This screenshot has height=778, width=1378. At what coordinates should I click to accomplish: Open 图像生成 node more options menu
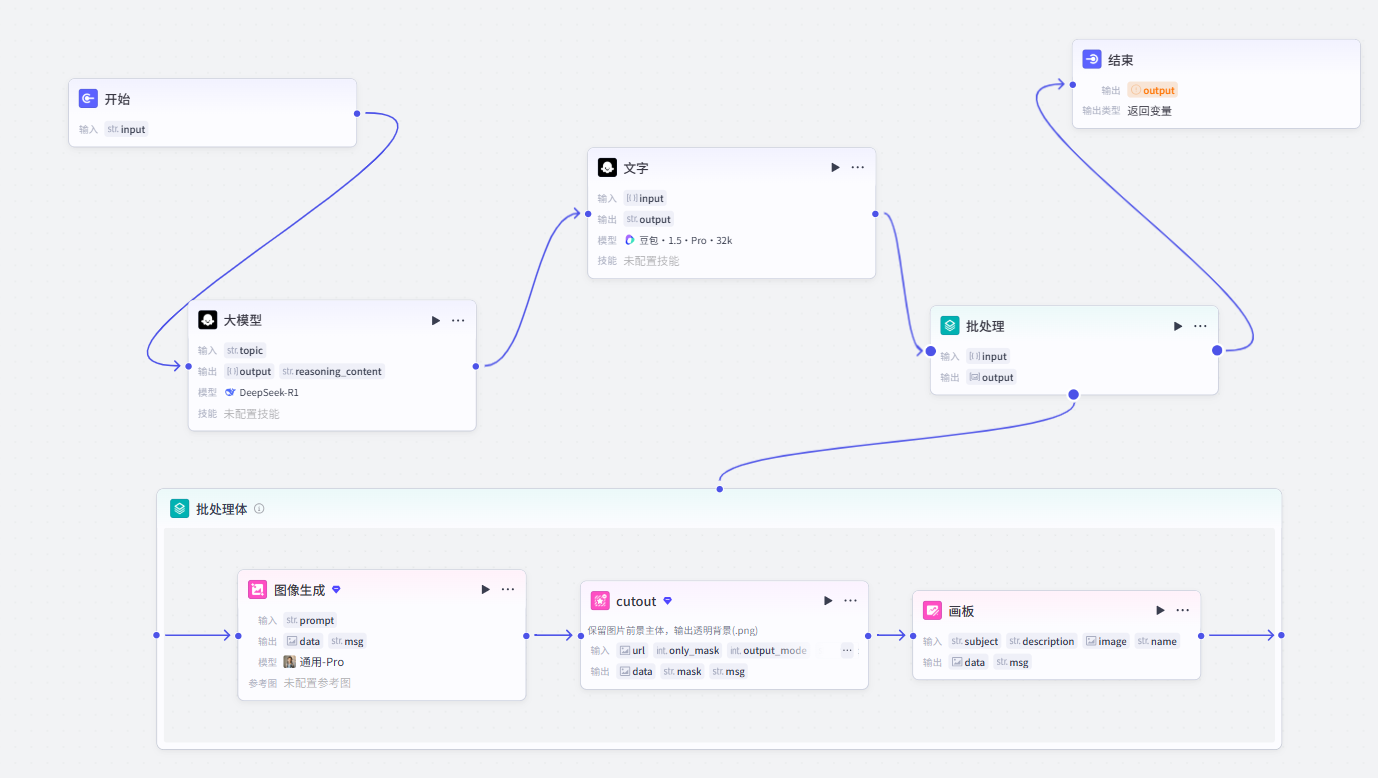[x=508, y=589]
